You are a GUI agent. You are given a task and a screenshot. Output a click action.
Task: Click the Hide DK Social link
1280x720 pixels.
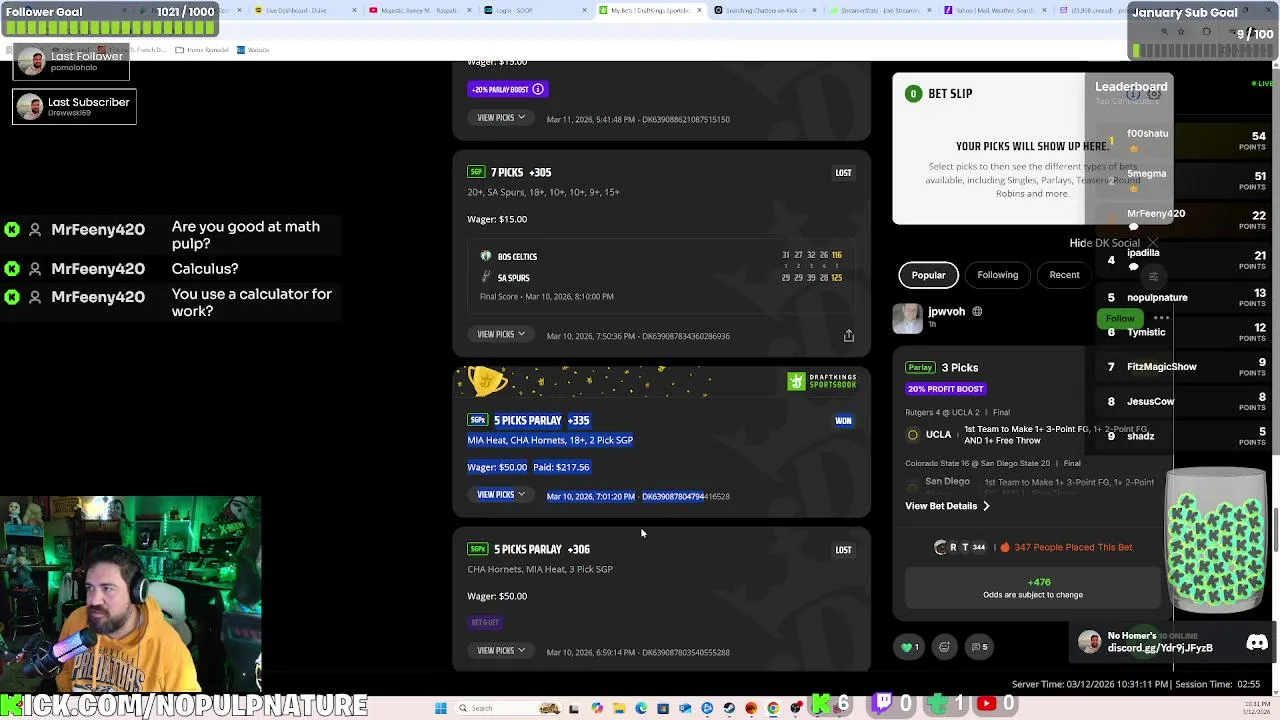tap(1104, 243)
